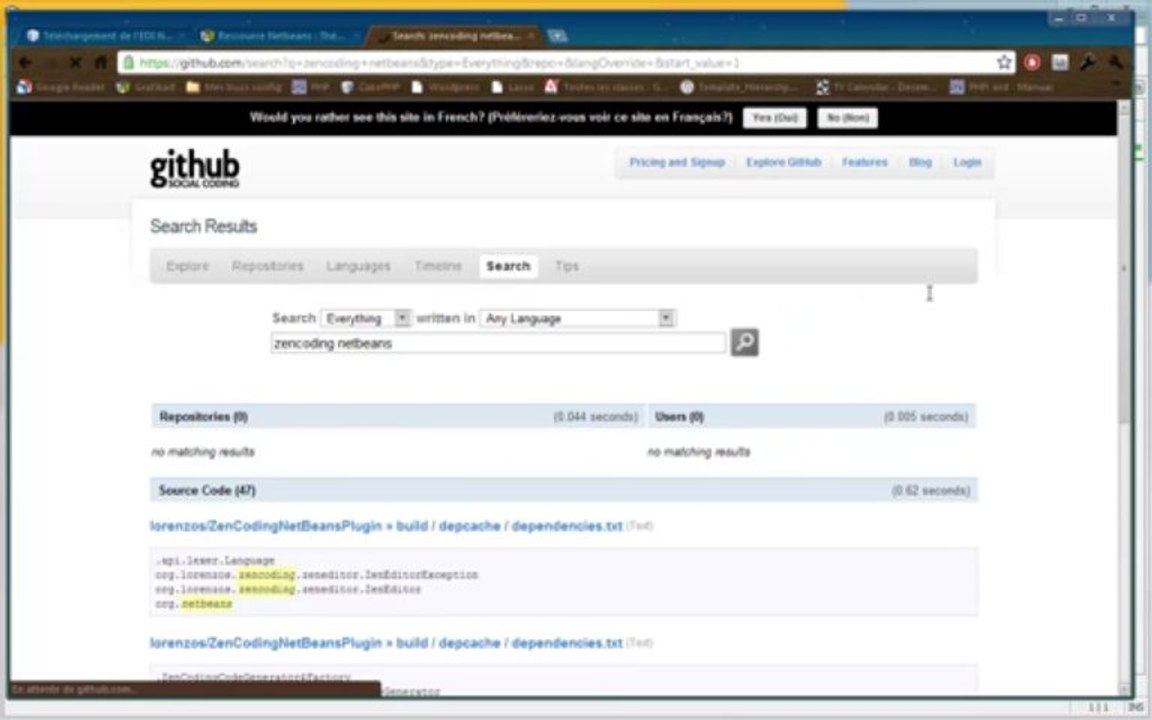1152x720 pixels.
Task: Click the magnifier search button
Action: (x=744, y=342)
